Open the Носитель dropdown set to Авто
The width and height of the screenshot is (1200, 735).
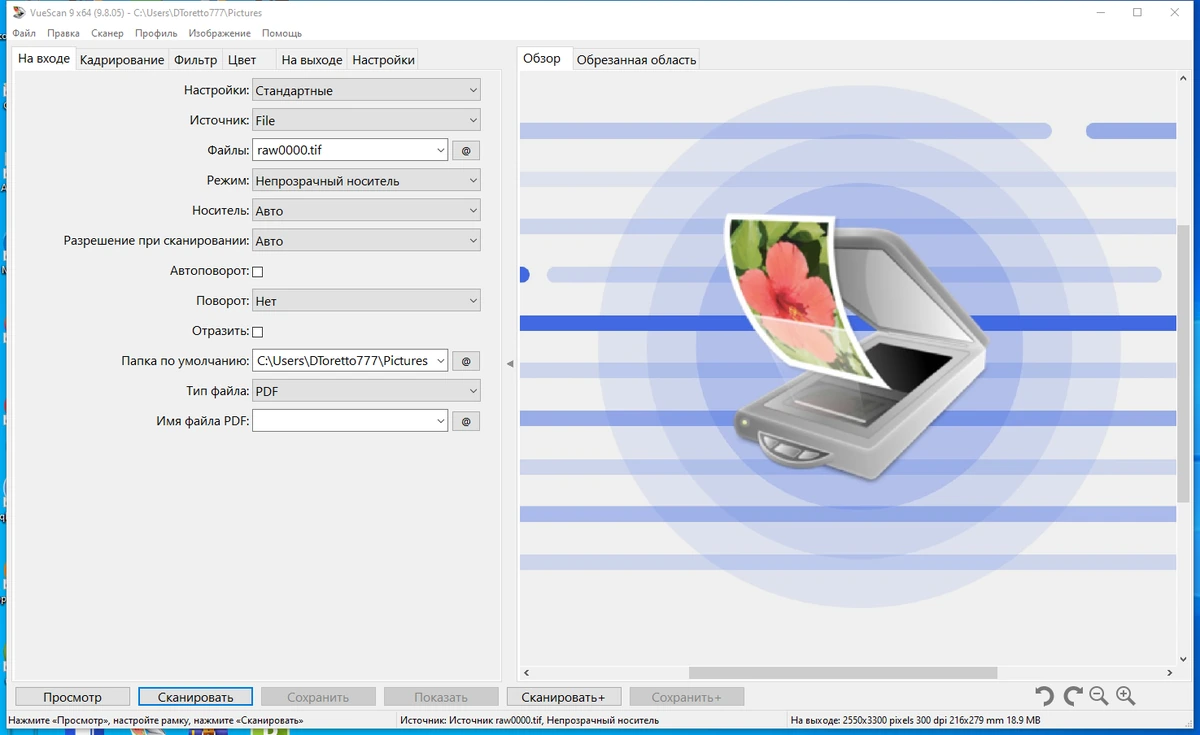(x=366, y=211)
